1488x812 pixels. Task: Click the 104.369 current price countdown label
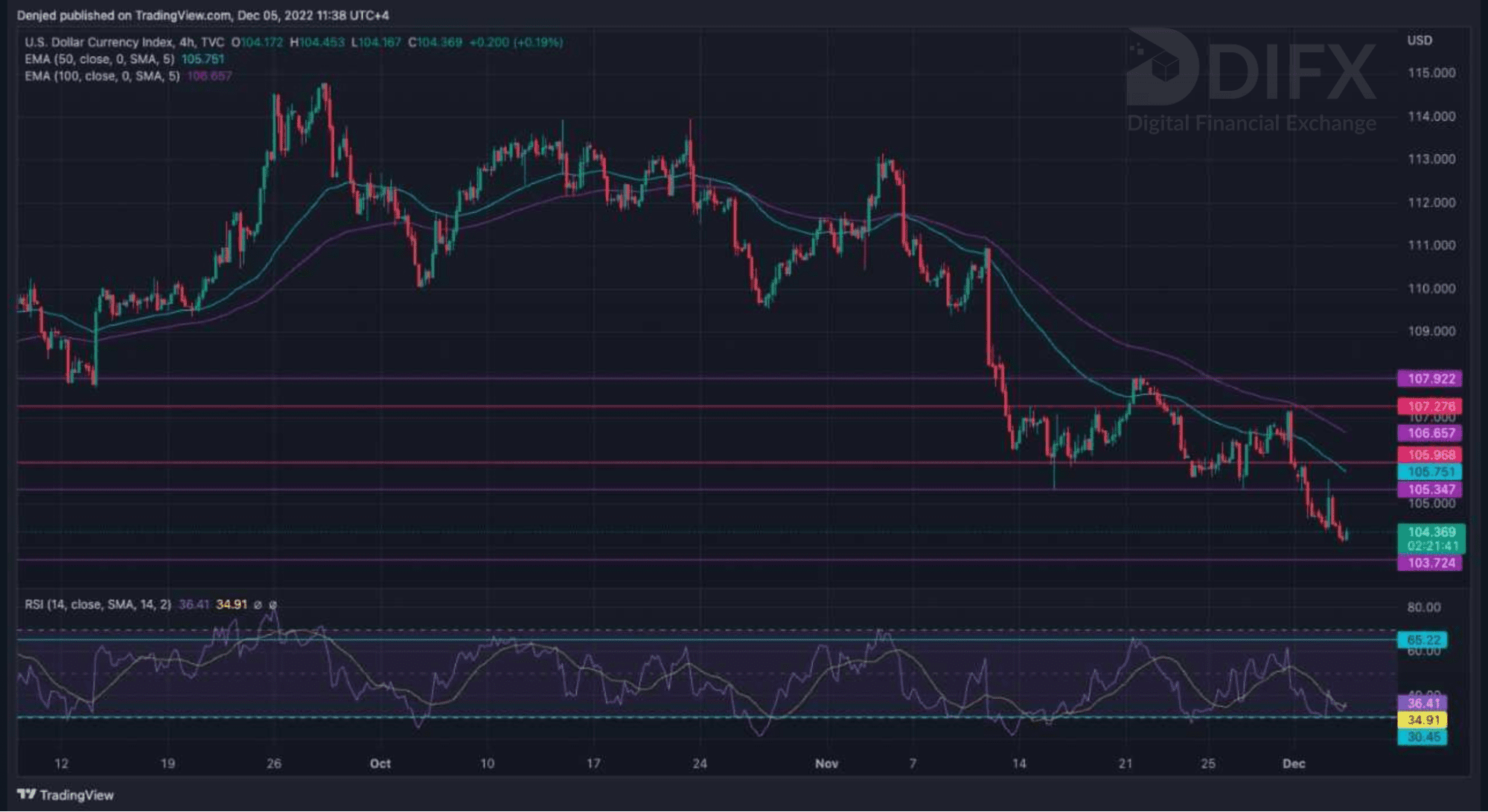click(x=1431, y=539)
